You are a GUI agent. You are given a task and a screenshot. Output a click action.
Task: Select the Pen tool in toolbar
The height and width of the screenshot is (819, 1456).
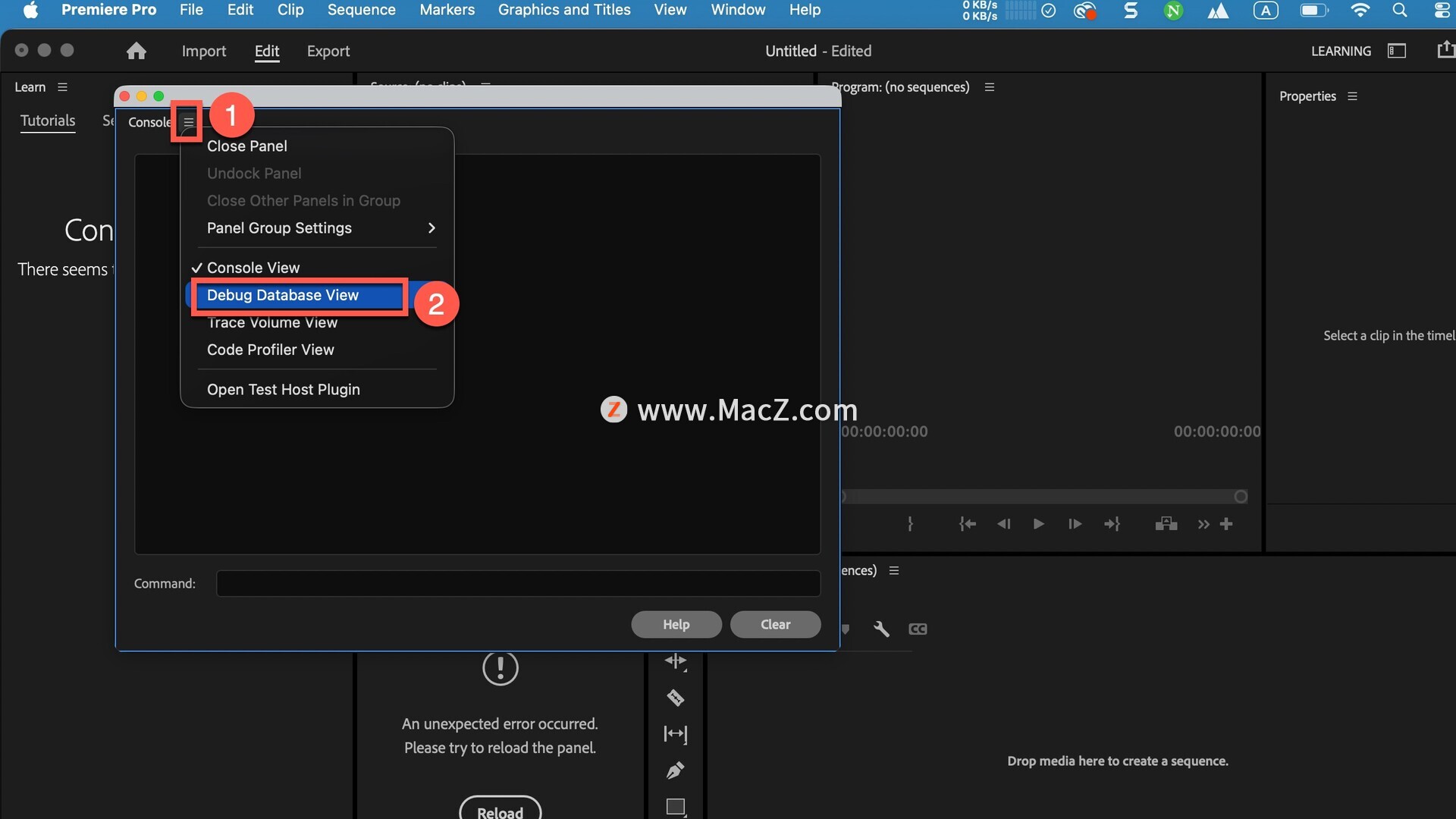(x=675, y=770)
